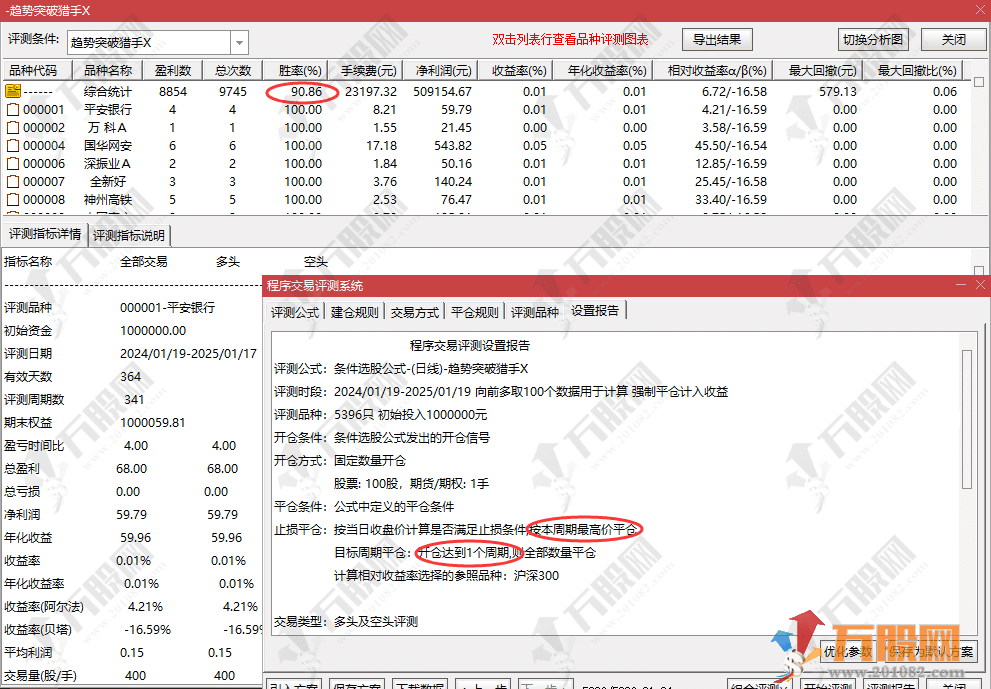Click the 导出结果 button
Viewport: 991px width, 689px height.
tap(716, 40)
